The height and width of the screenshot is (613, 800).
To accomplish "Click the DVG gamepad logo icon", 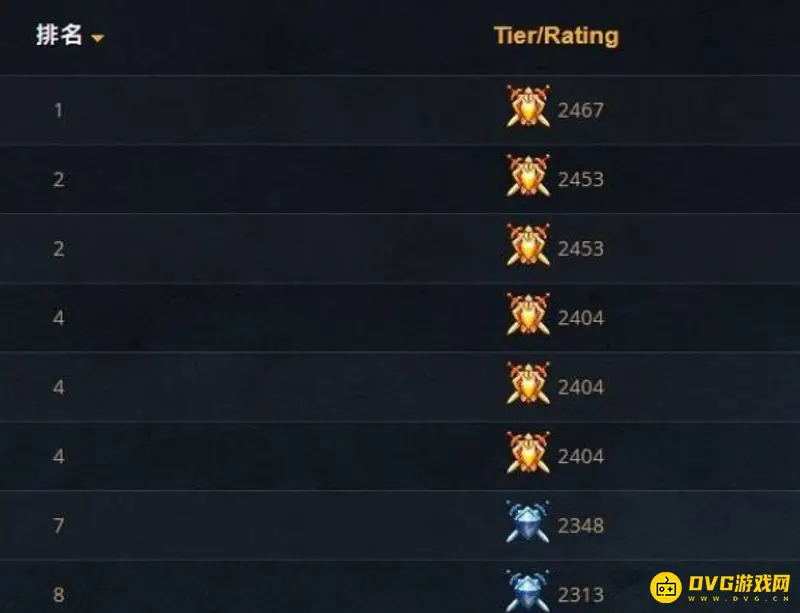I will pos(666,587).
